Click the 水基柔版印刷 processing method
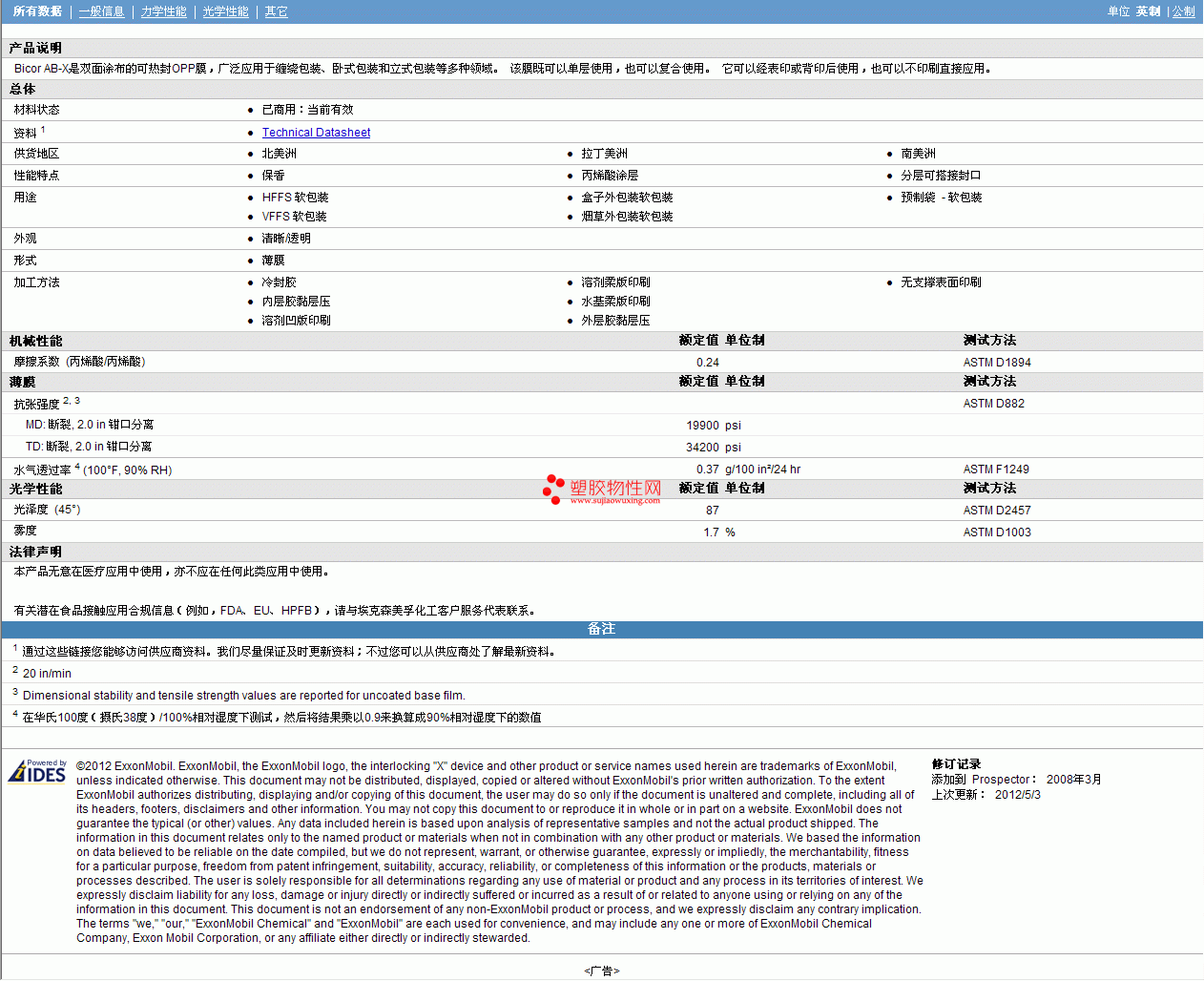 tap(616, 302)
